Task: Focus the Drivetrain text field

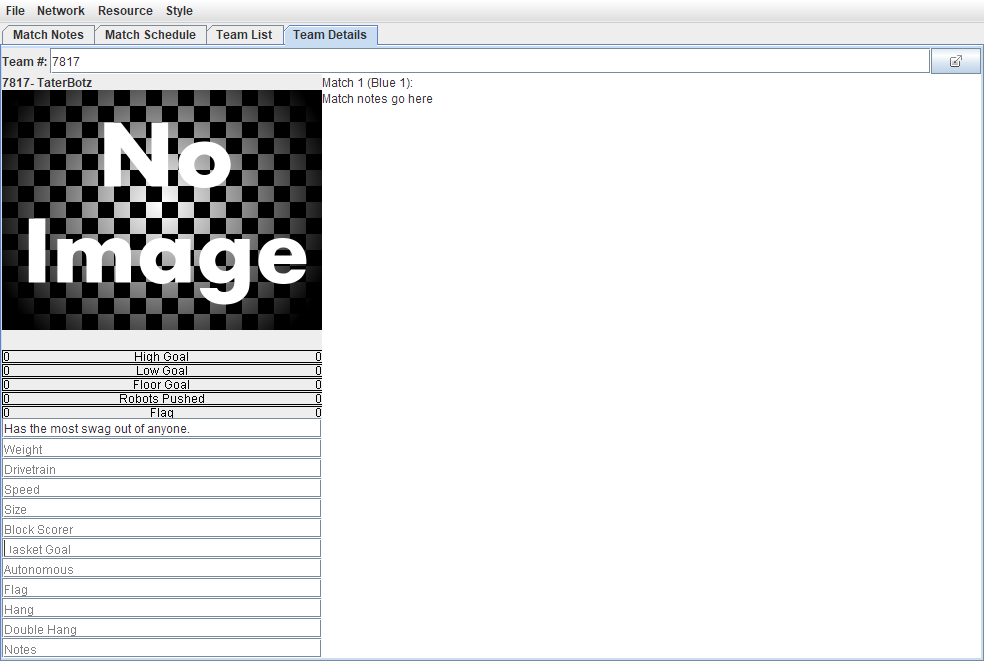Action: pos(162,469)
